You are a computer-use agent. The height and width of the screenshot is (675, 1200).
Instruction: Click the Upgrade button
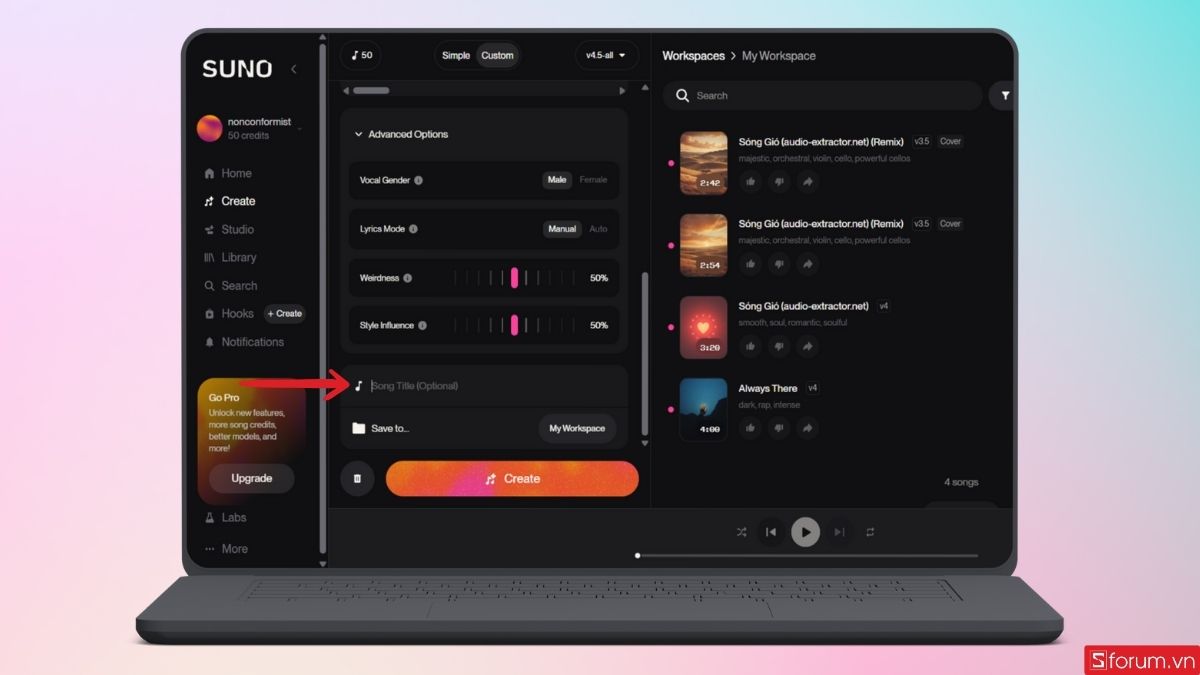coord(252,478)
